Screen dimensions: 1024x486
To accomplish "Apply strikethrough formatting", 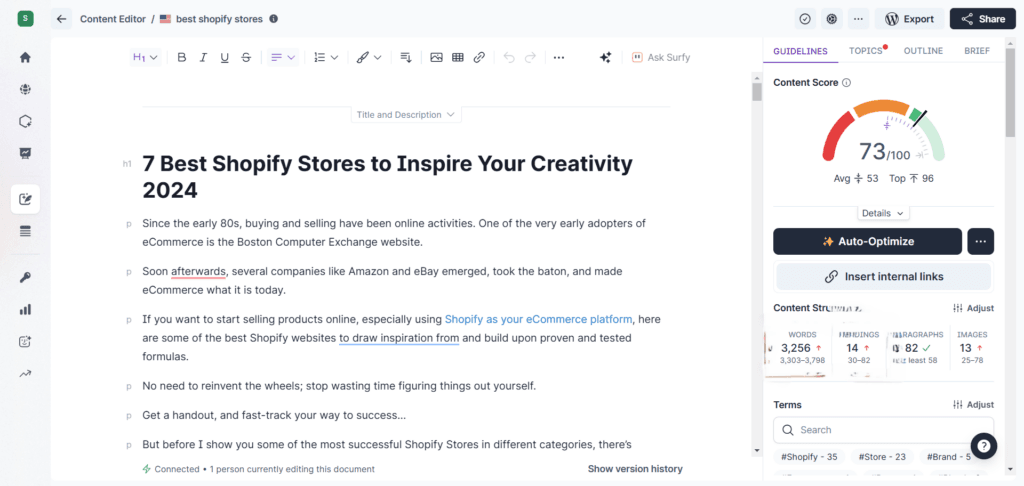I will click(x=246, y=57).
